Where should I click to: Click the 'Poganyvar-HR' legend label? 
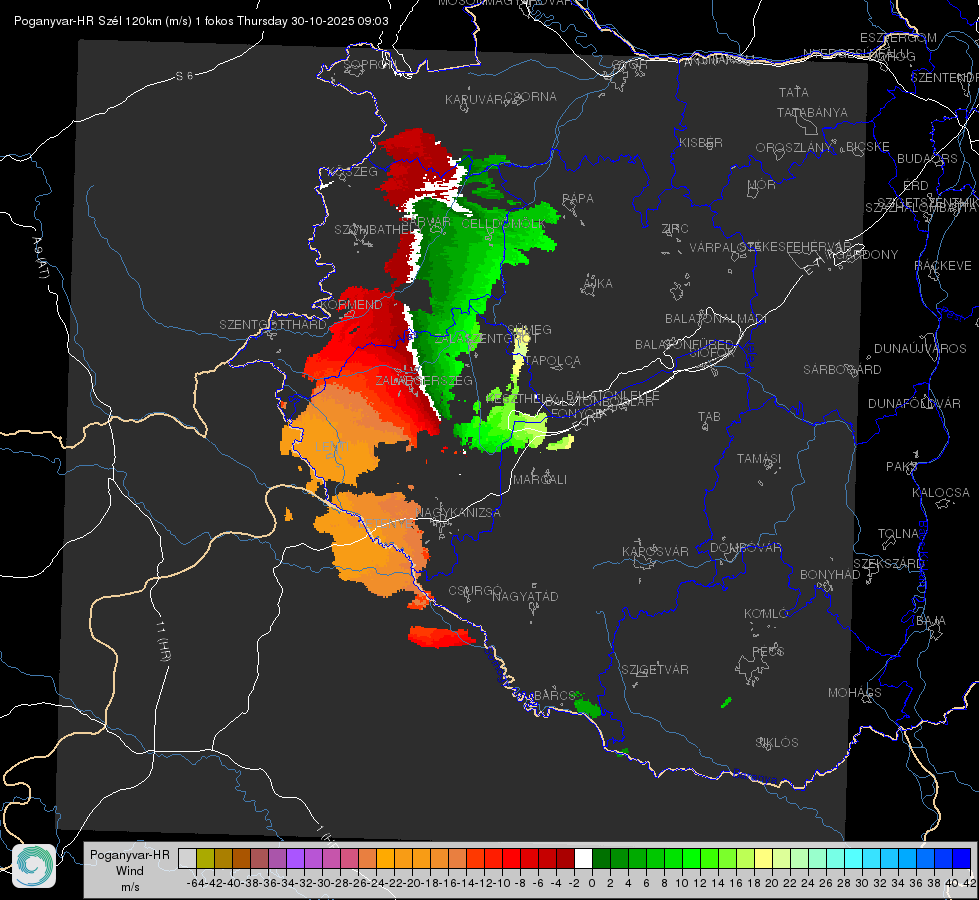point(129,855)
